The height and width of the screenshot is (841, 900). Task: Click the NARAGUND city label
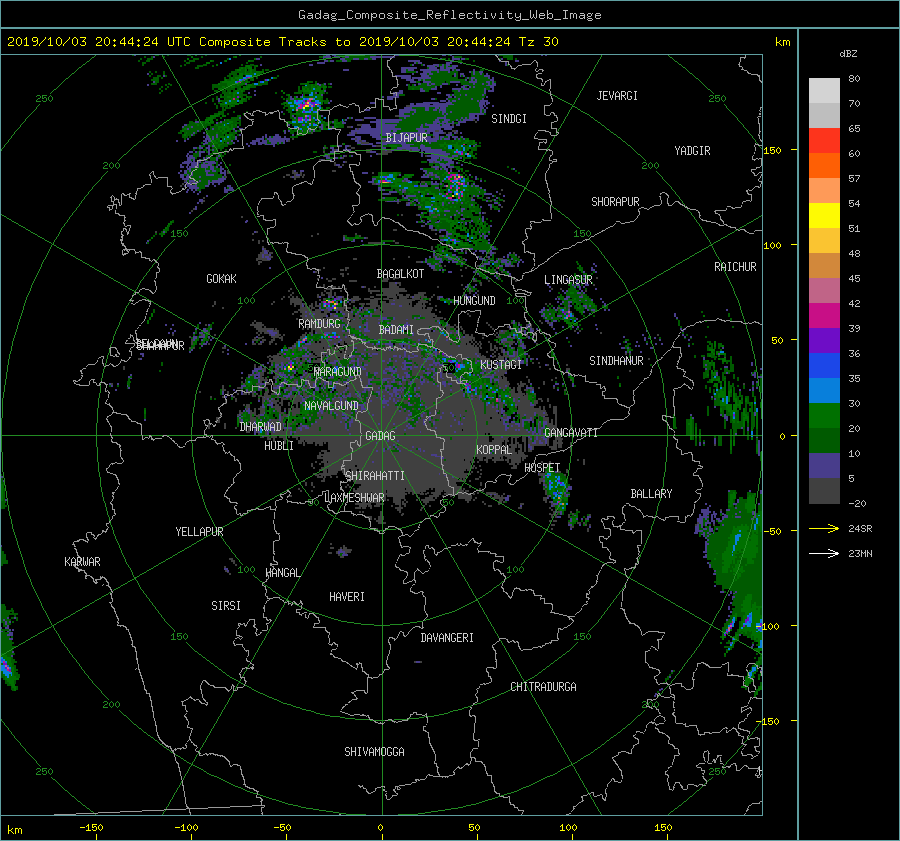tap(338, 372)
